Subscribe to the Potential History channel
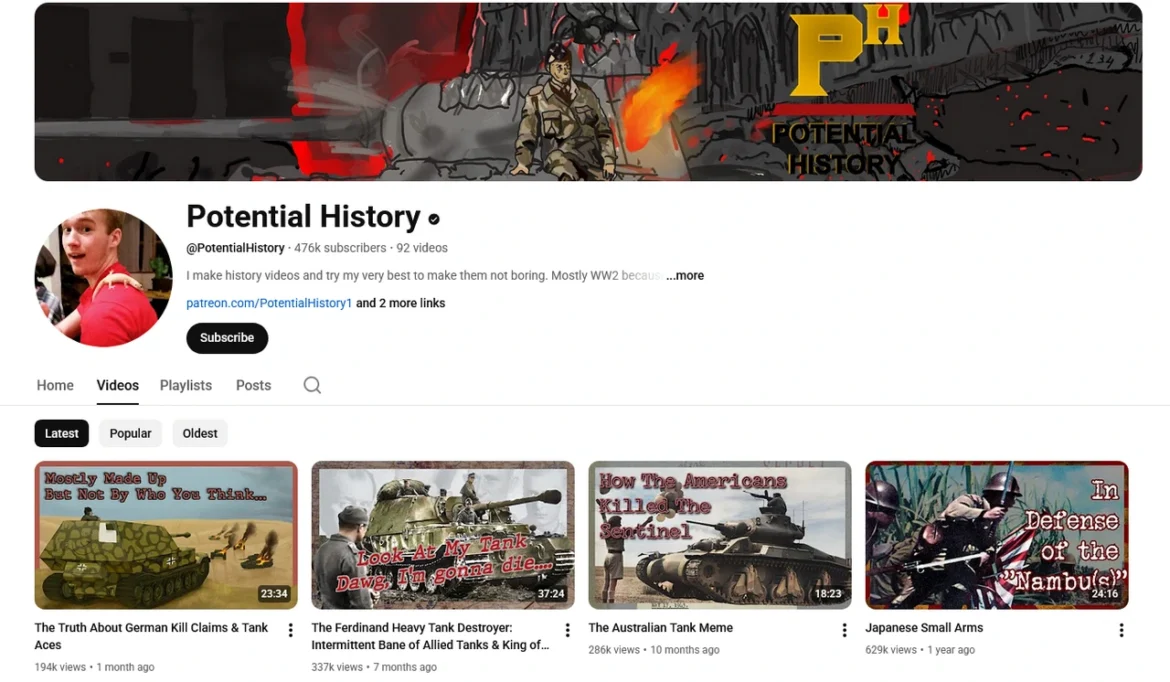This screenshot has height=682, width=1170. 227,338
